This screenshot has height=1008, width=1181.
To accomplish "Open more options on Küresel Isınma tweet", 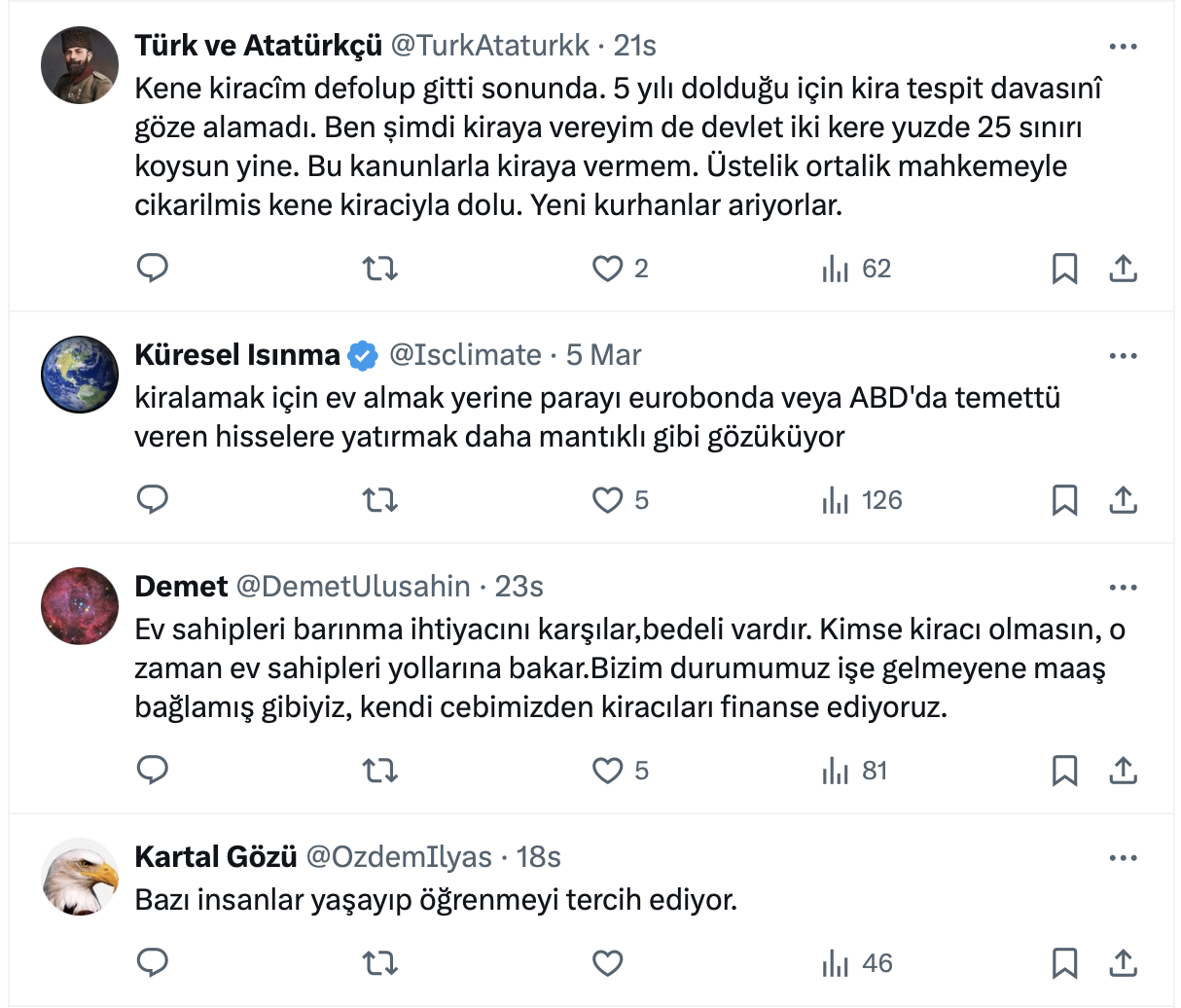I will click(1123, 356).
